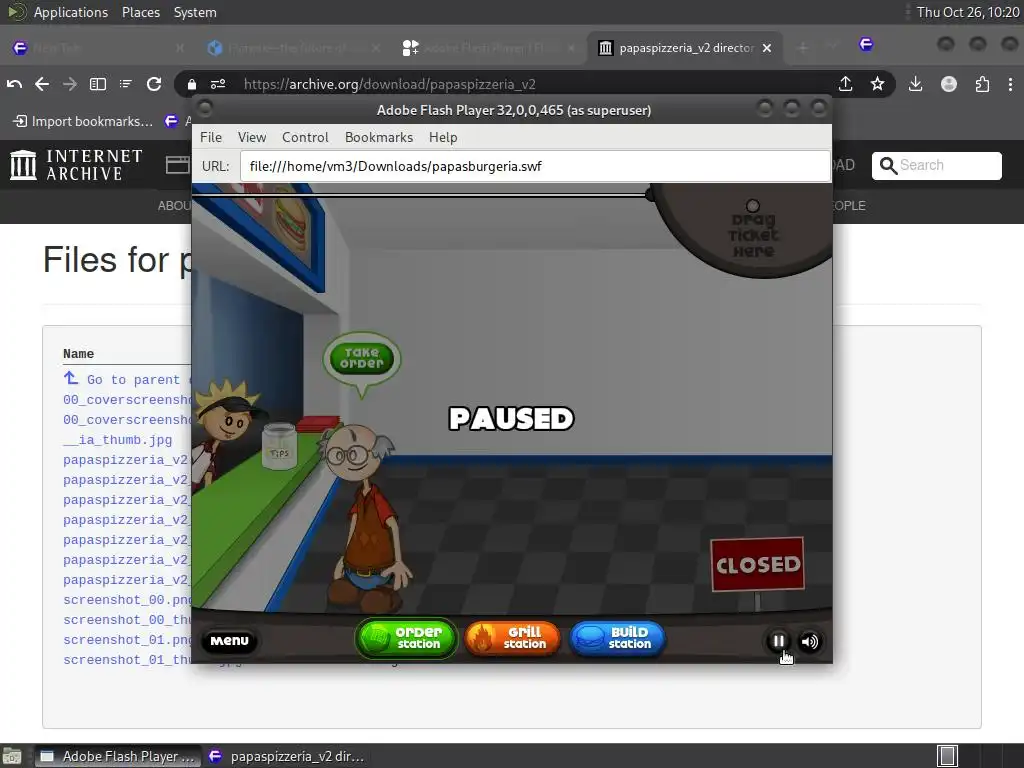Open Flash Player Control menu
Image resolution: width=1024 pixels, height=768 pixels.
click(305, 137)
